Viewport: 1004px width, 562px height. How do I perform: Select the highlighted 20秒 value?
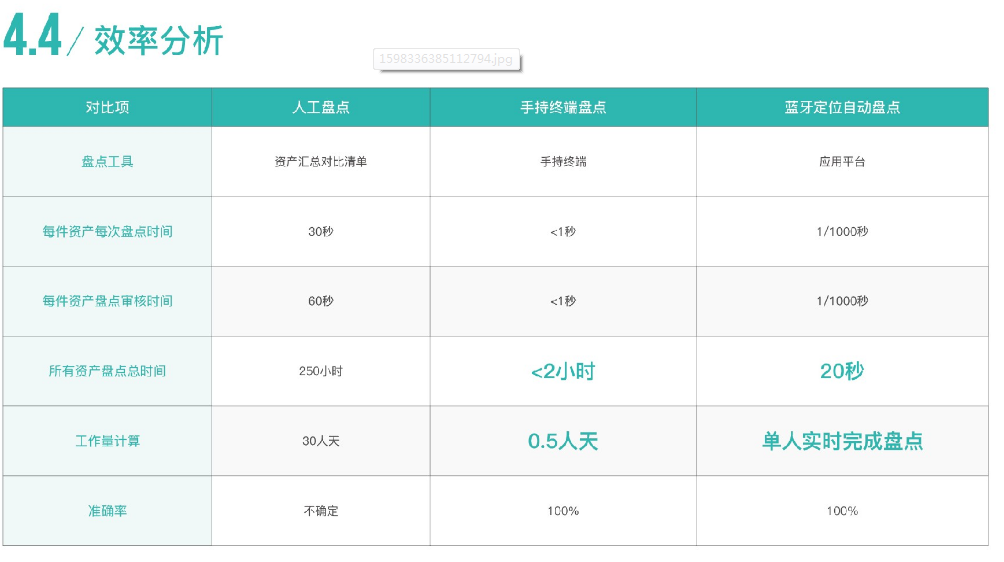842,371
